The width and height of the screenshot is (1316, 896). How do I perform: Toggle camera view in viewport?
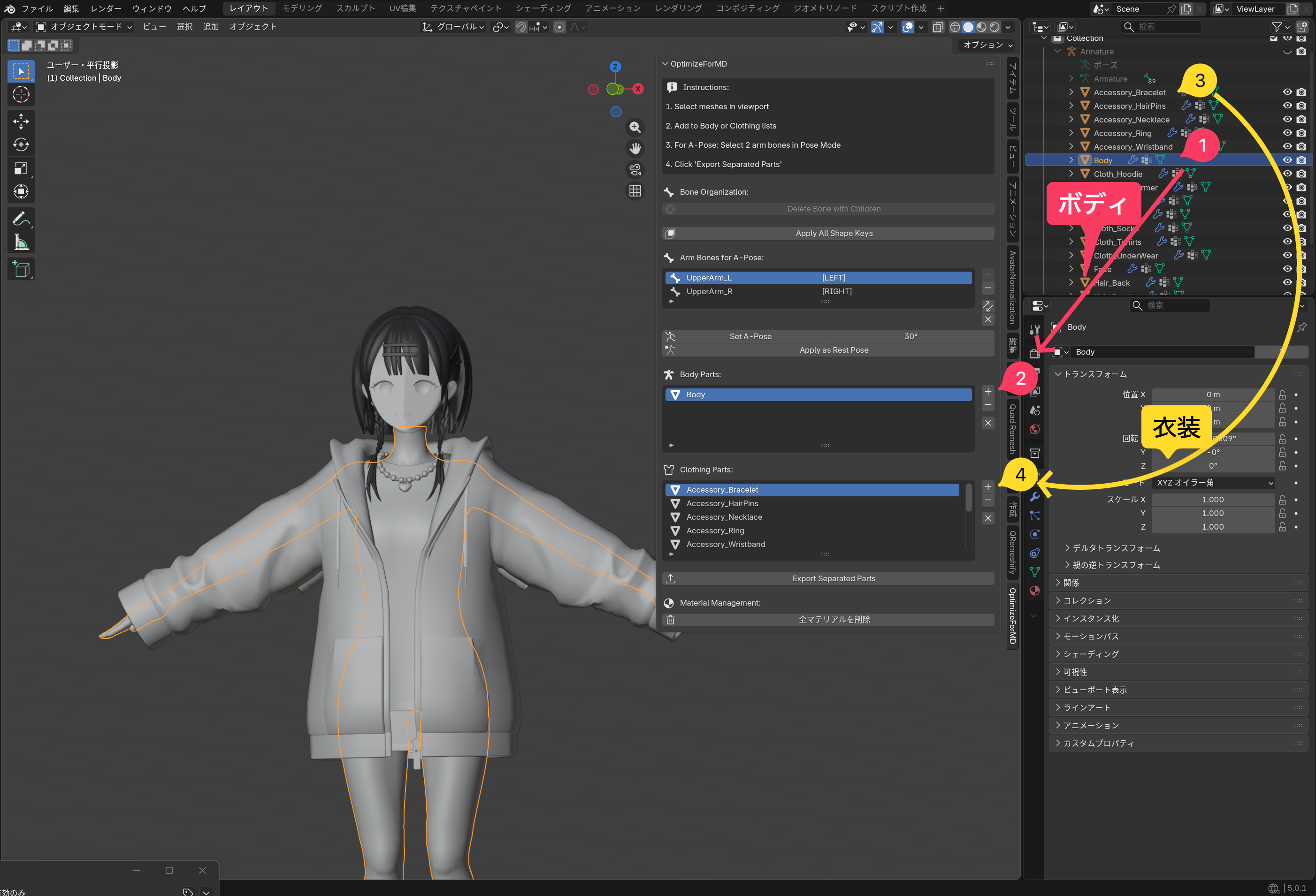[x=635, y=170]
